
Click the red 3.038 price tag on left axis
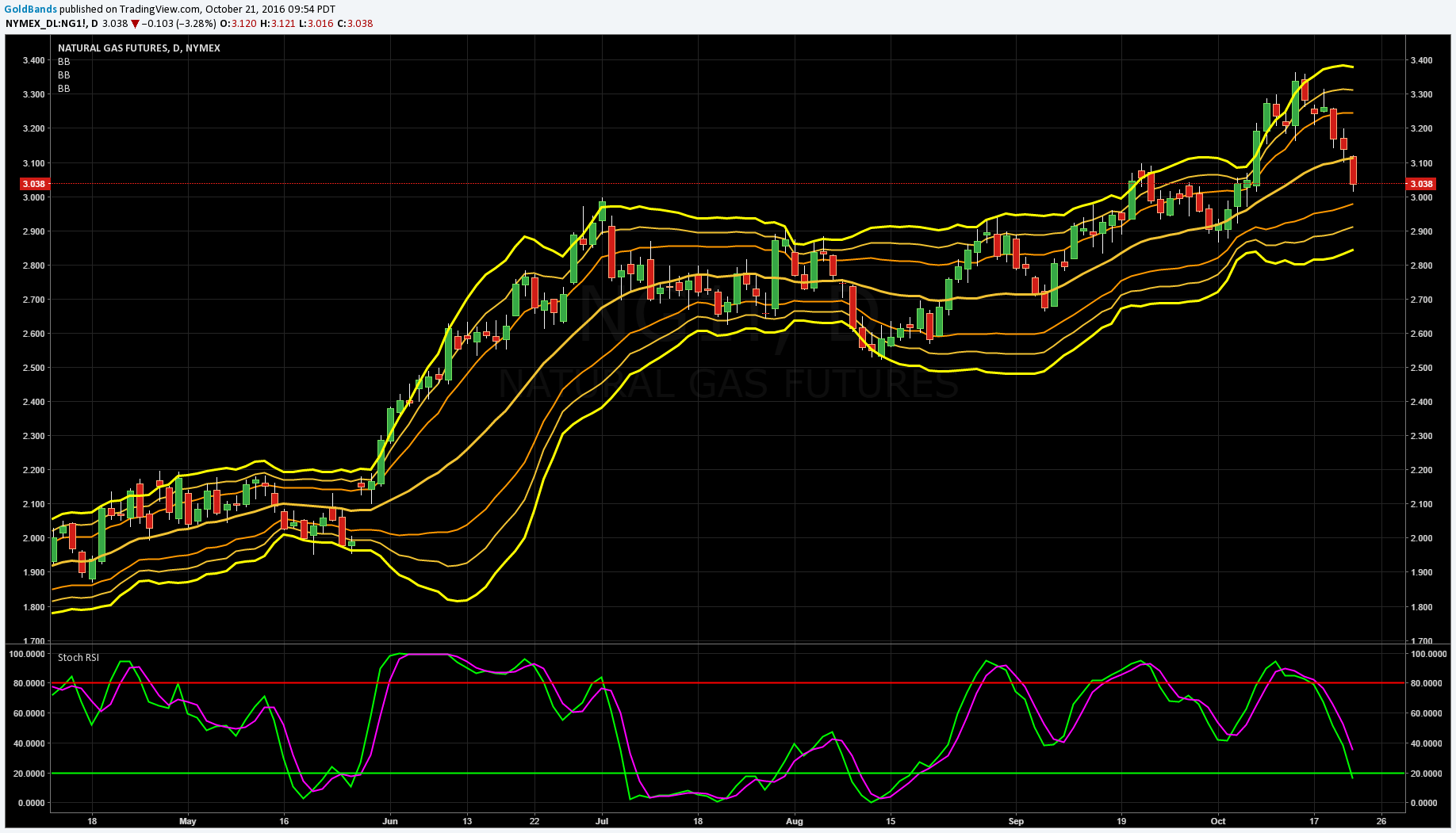click(34, 184)
